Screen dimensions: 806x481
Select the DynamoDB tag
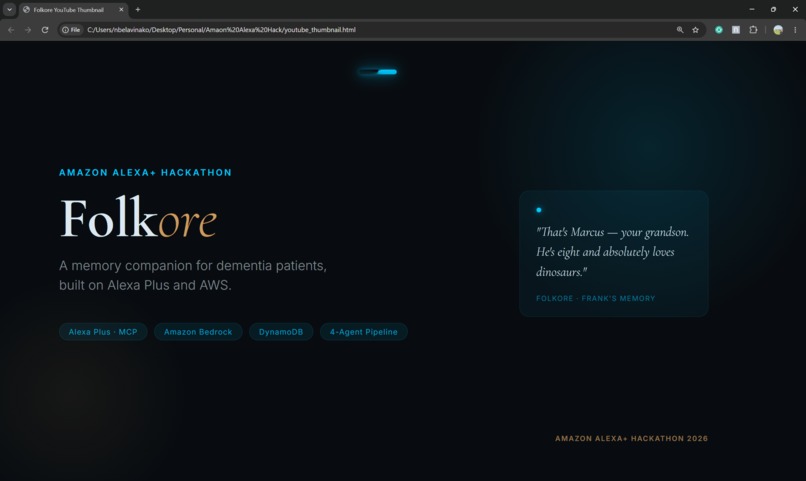point(281,332)
